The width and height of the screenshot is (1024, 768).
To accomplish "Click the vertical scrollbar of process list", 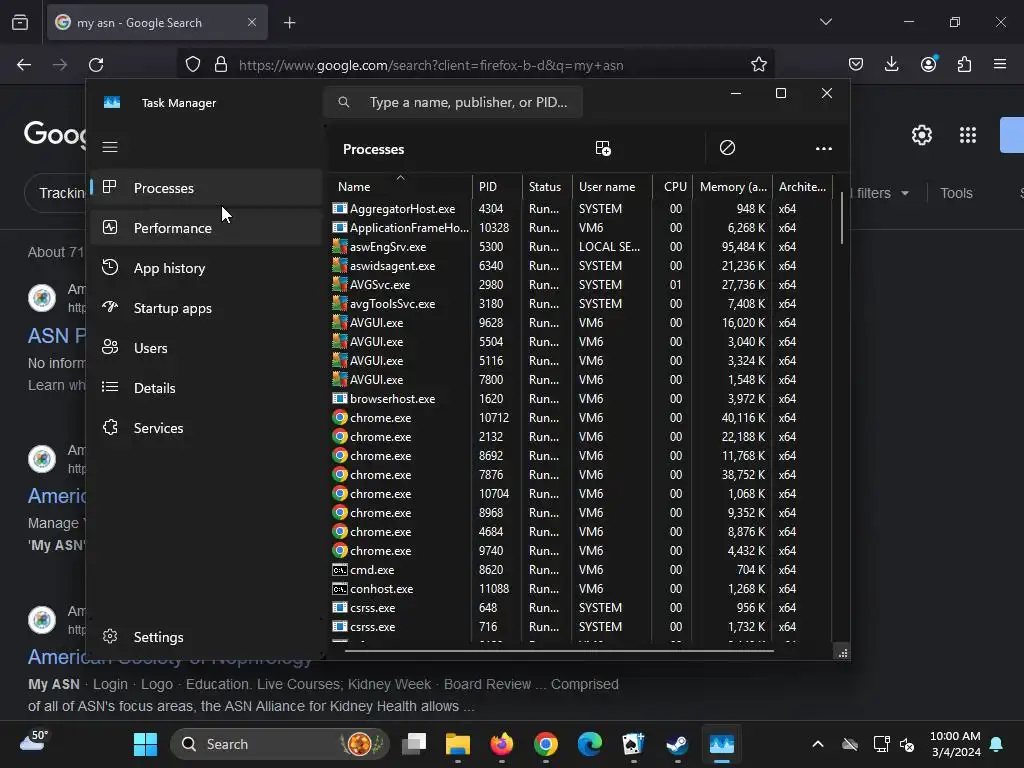I will 842,217.
